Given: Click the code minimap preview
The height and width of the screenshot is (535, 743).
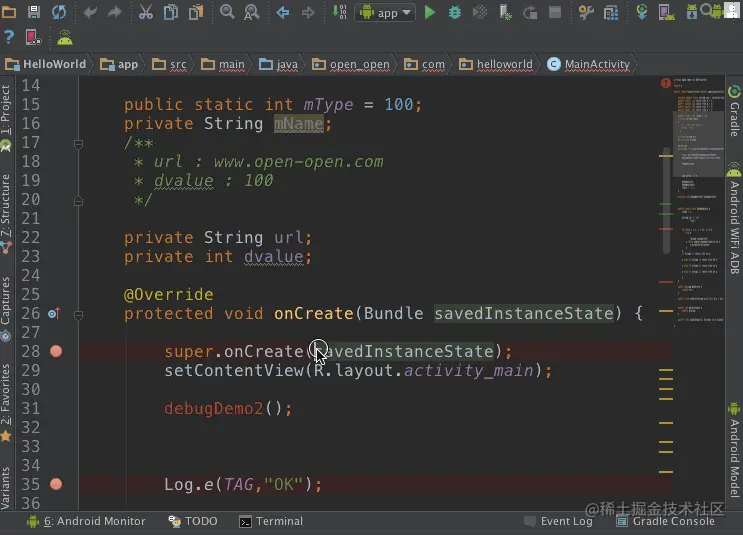Looking at the screenshot, I should (698, 201).
